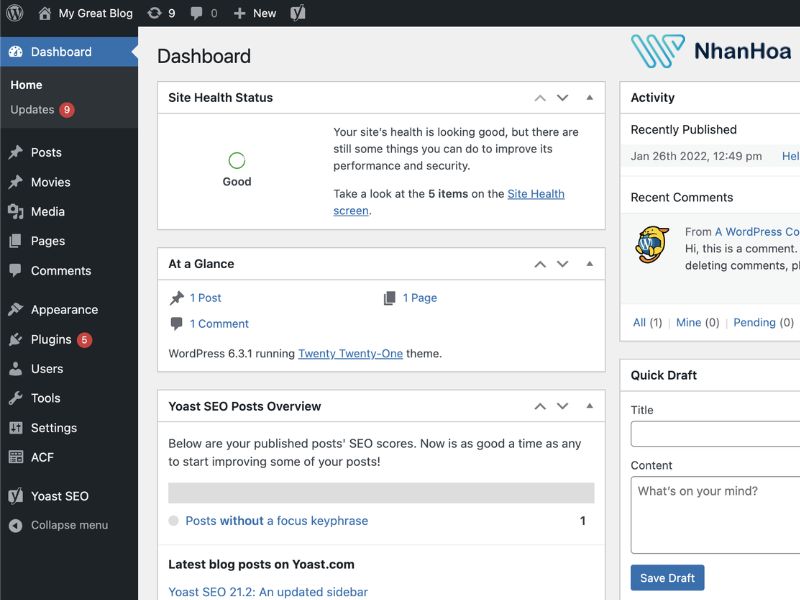The image size is (800, 600).
Task: Click the Users person icon in sidebar
Action: (x=16, y=368)
